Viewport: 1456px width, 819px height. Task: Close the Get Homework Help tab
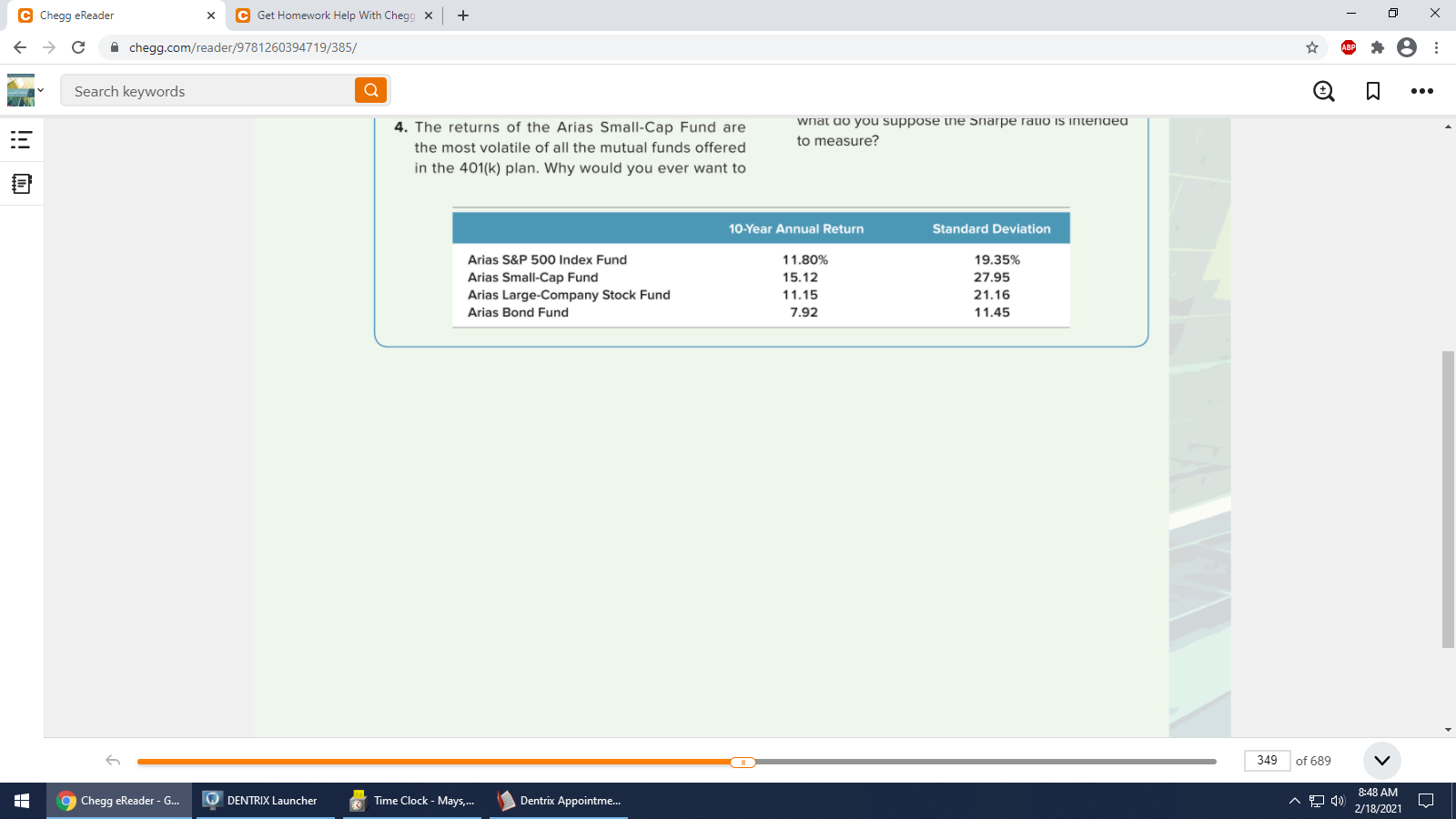429,15
